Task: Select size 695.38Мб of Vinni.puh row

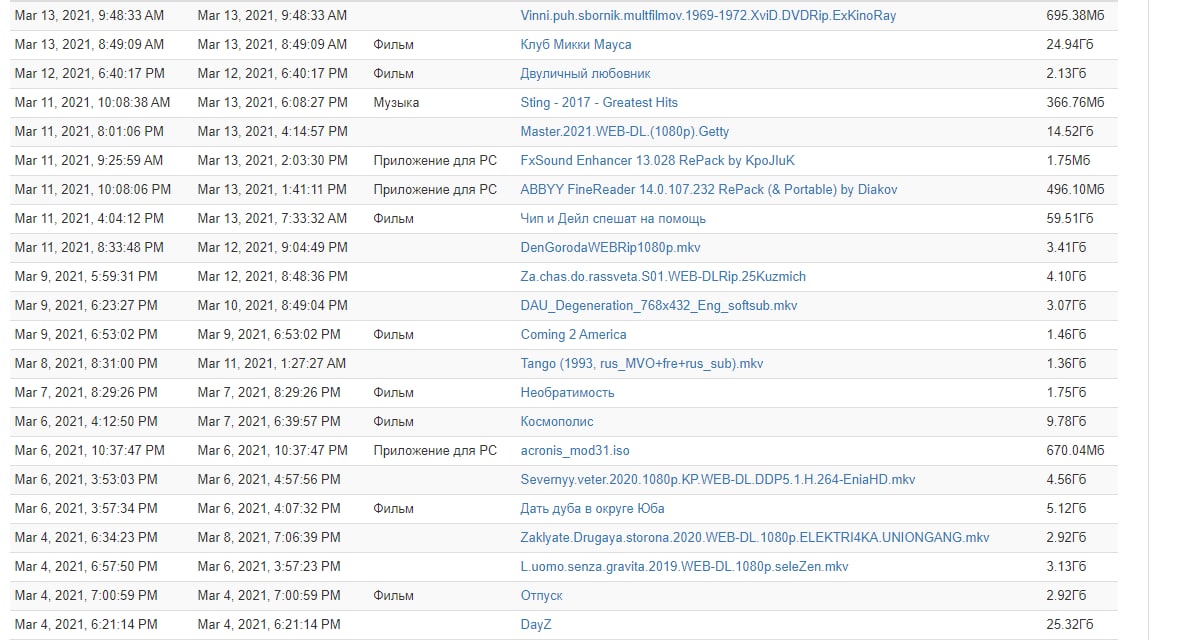Action: pos(1075,16)
